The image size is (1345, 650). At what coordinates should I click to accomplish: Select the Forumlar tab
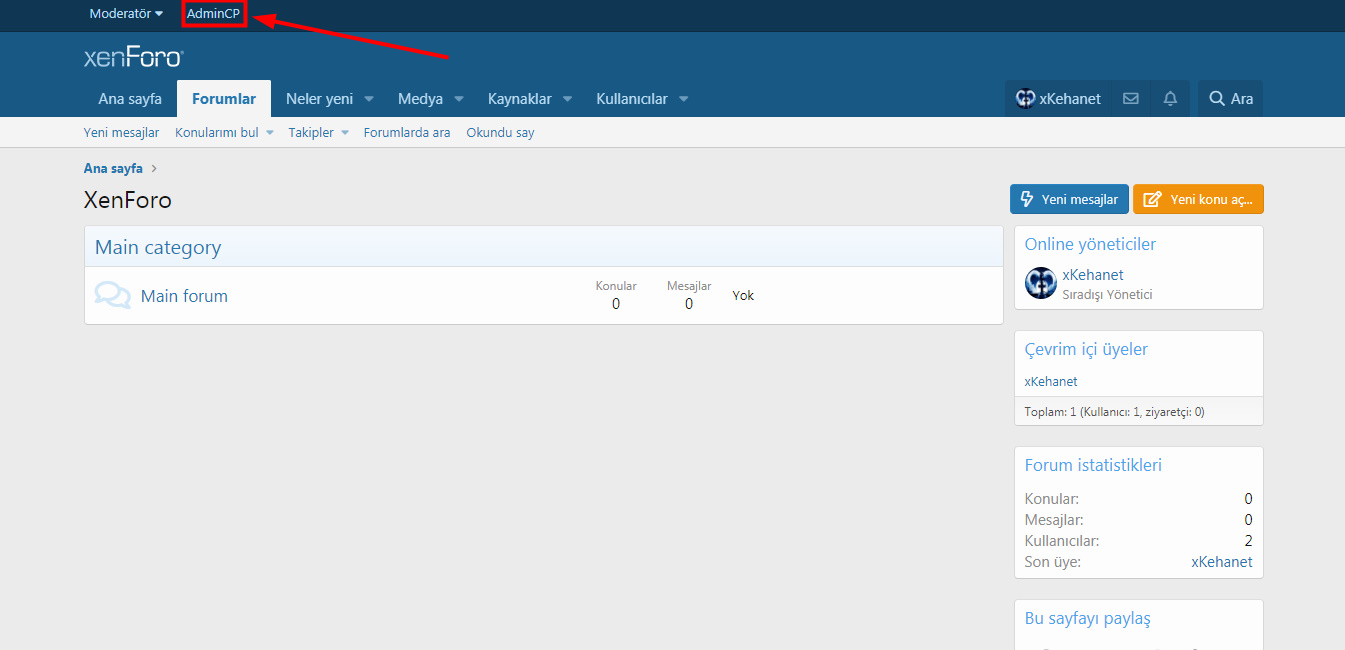point(224,99)
